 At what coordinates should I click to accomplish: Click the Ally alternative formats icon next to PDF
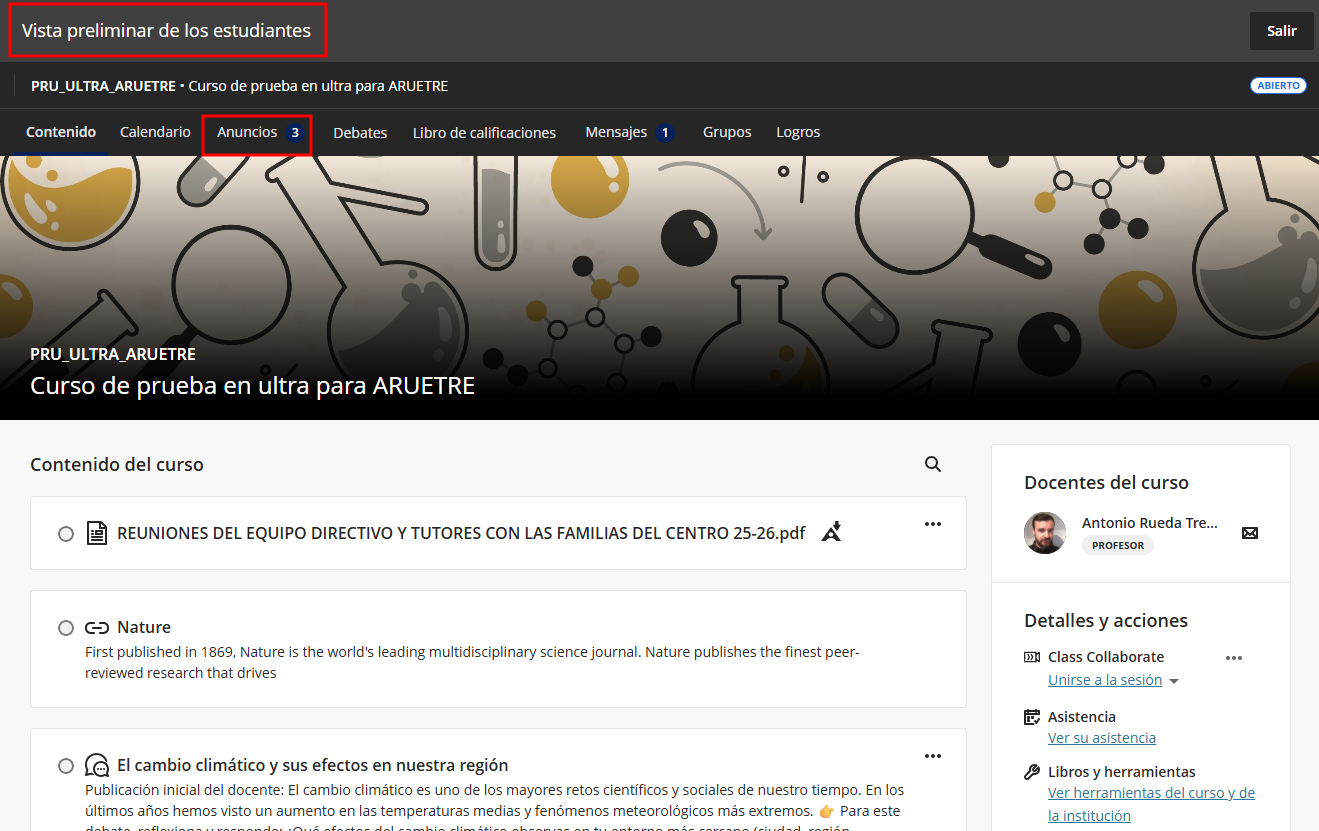click(831, 532)
